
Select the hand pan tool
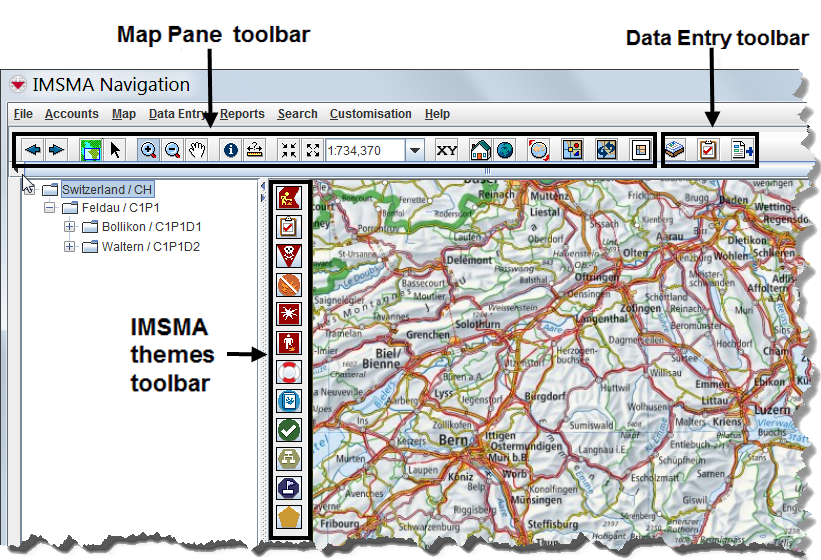(x=197, y=150)
